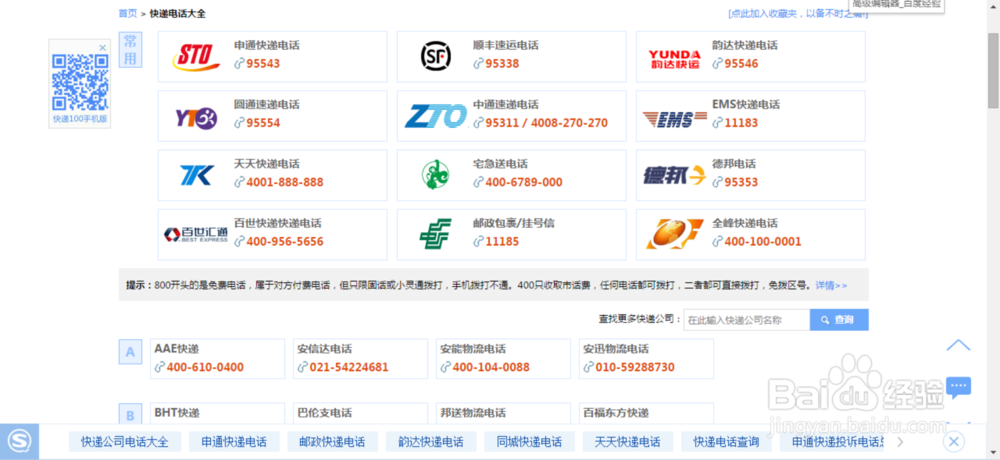Open BHT快递 entry
Image resolution: width=1000 pixels, height=460 pixels.
pyautogui.click(x=177, y=413)
